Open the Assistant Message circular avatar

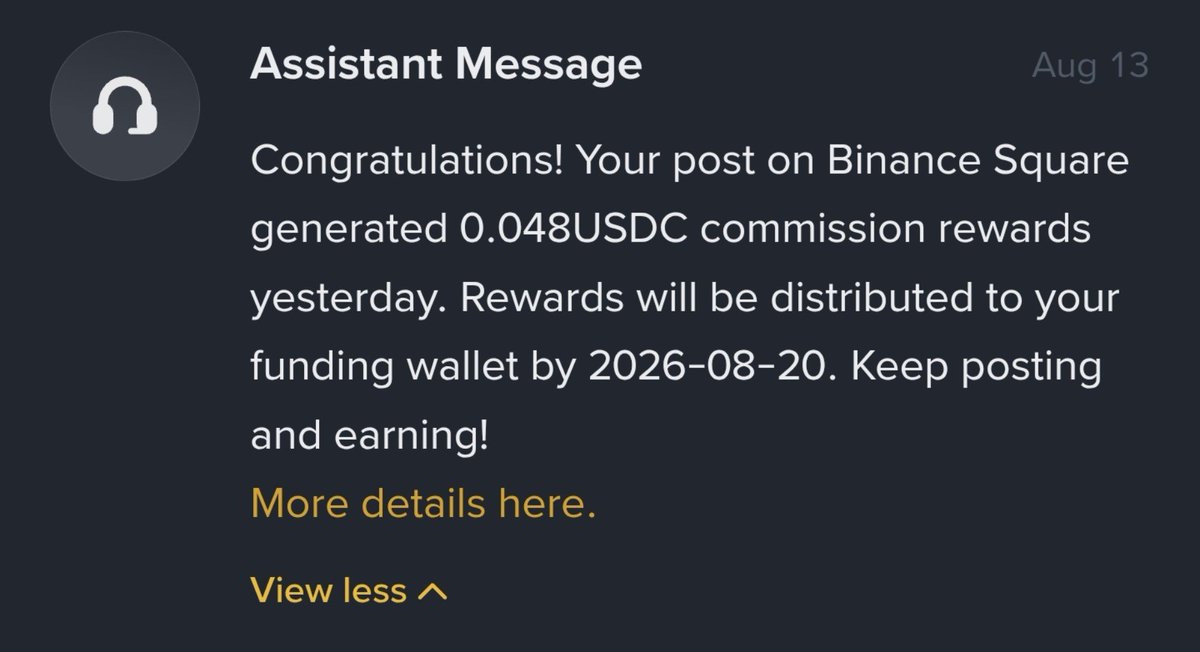[x=125, y=106]
